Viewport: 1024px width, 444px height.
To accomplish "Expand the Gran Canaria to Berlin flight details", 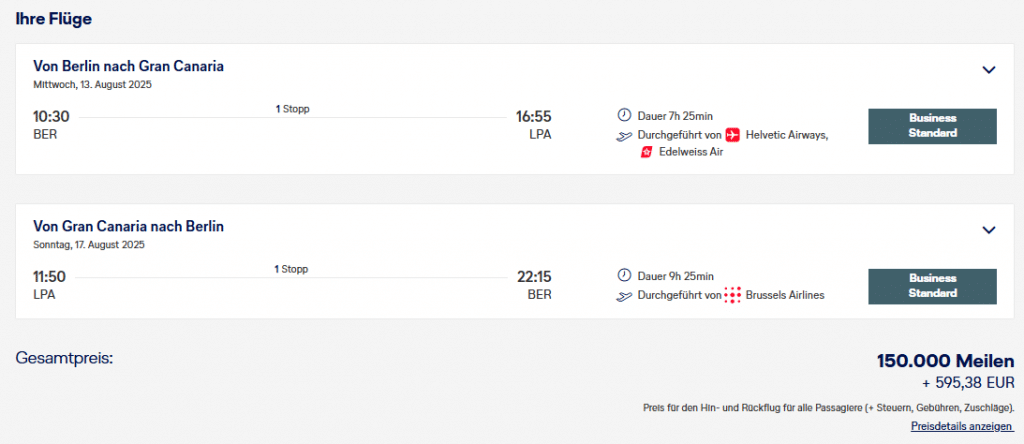I will pos(989,230).
